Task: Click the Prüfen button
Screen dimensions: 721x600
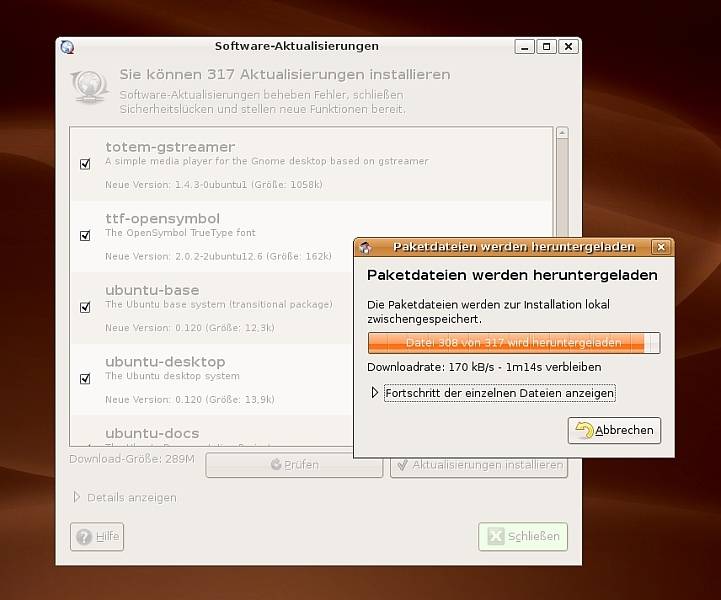Action: (x=294, y=465)
